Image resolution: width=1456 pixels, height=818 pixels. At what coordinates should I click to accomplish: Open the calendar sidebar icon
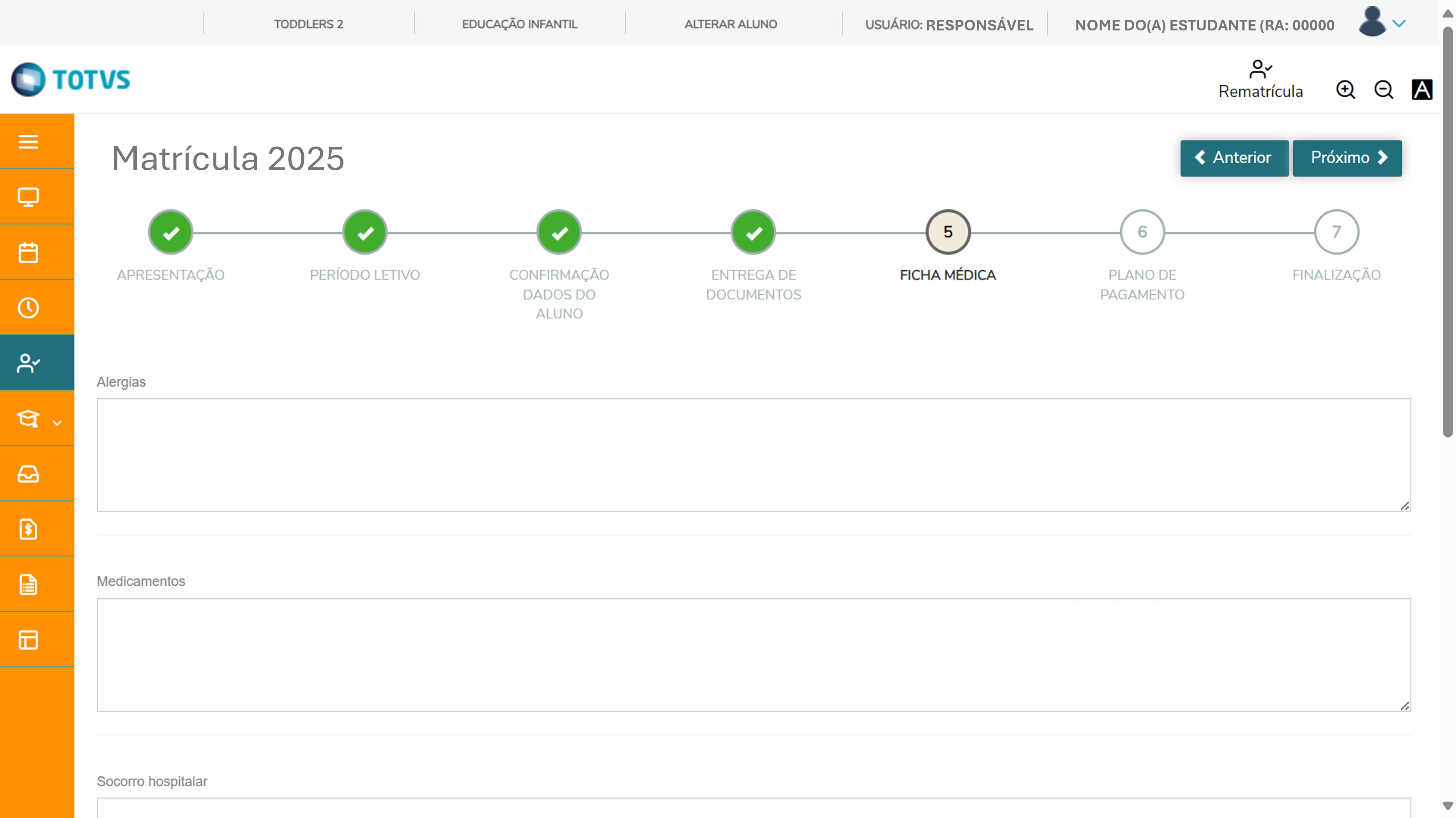(28, 252)
